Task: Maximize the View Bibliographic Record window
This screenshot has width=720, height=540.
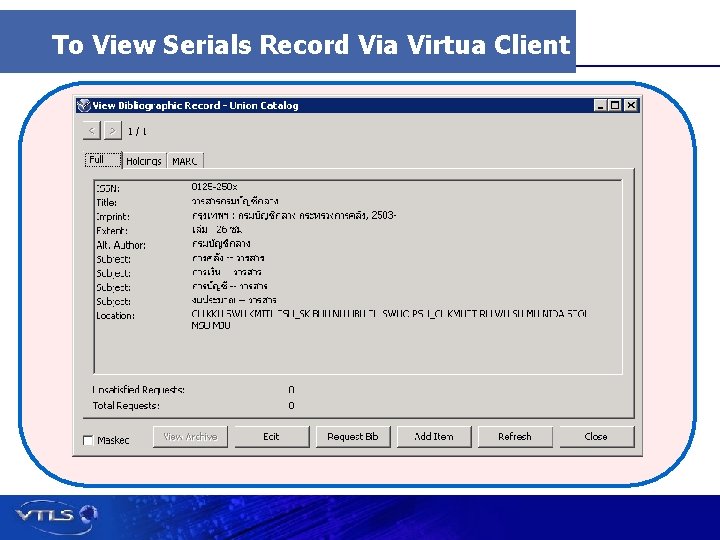Action: point(614,106)
